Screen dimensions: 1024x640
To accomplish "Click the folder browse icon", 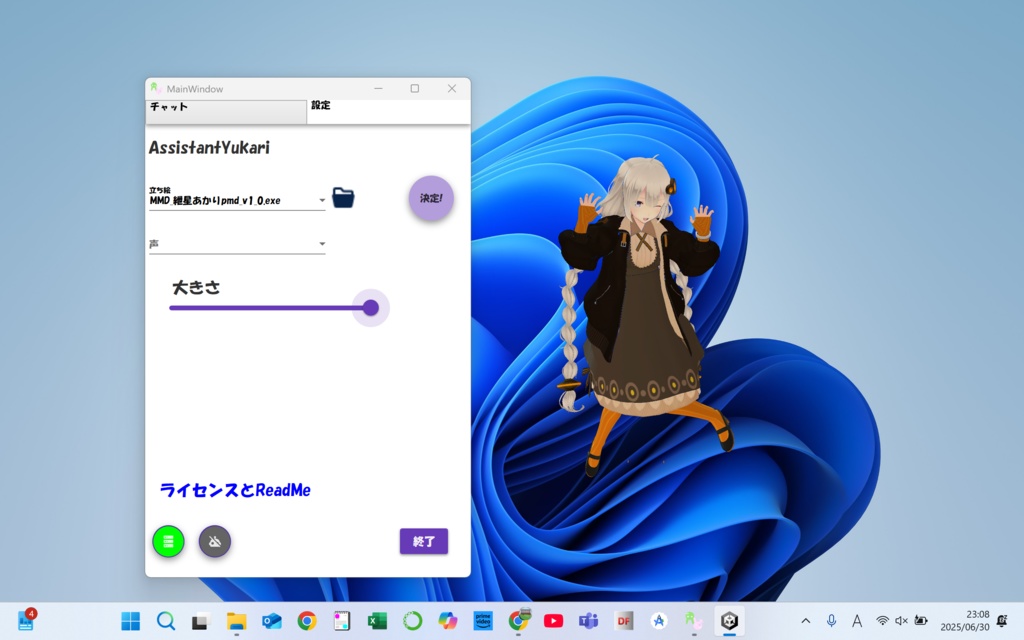I will pyautogui.click(x=343, y=197).
